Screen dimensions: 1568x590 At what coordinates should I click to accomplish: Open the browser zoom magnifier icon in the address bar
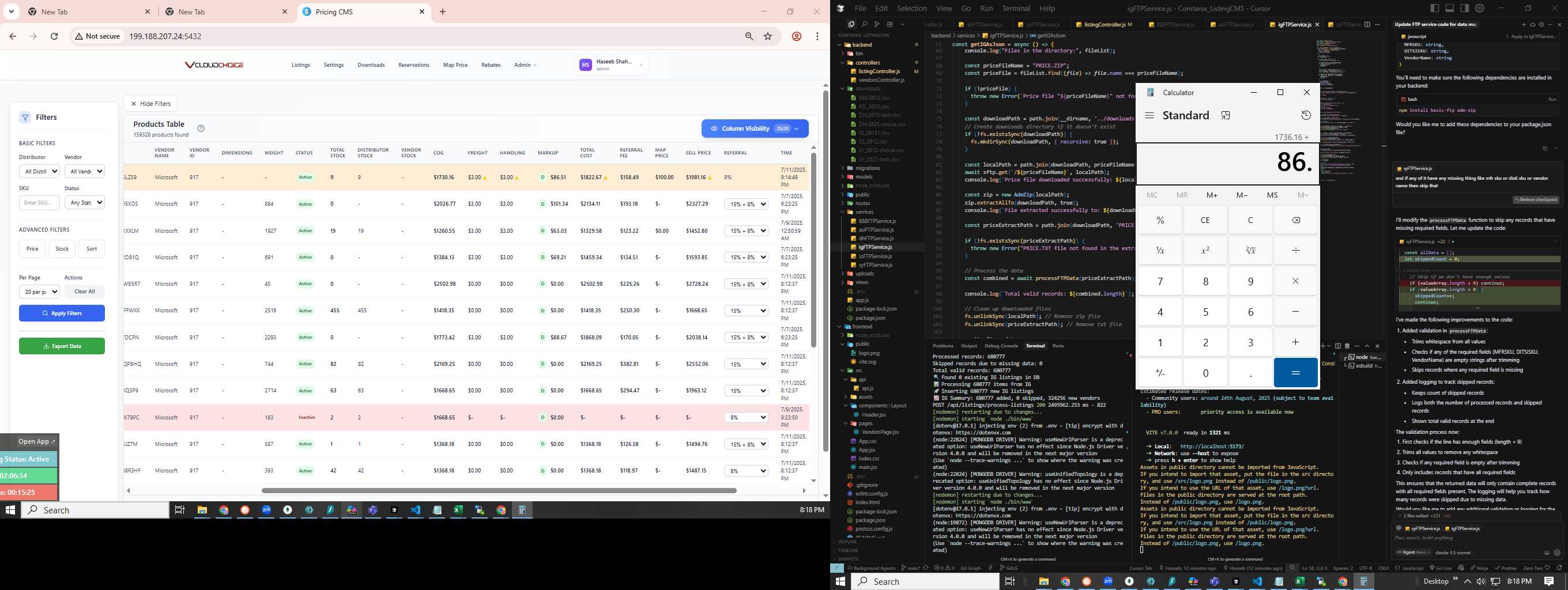coord(749,36)
